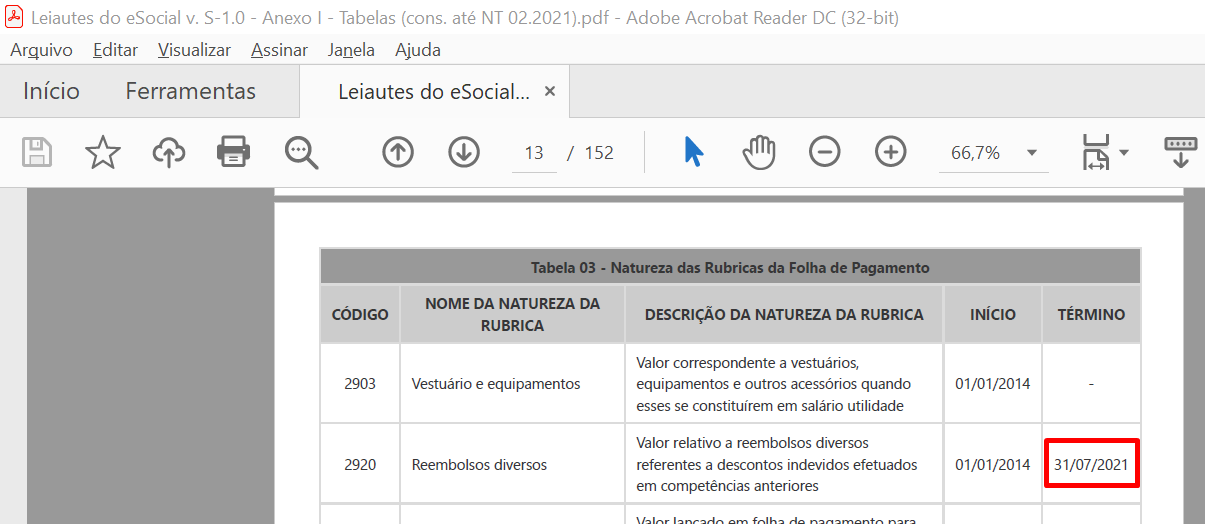Image resolution: width=1205 pixels, height=524 pixels.
Task: Click the fit page width icon
Action: coord(1096,152)
